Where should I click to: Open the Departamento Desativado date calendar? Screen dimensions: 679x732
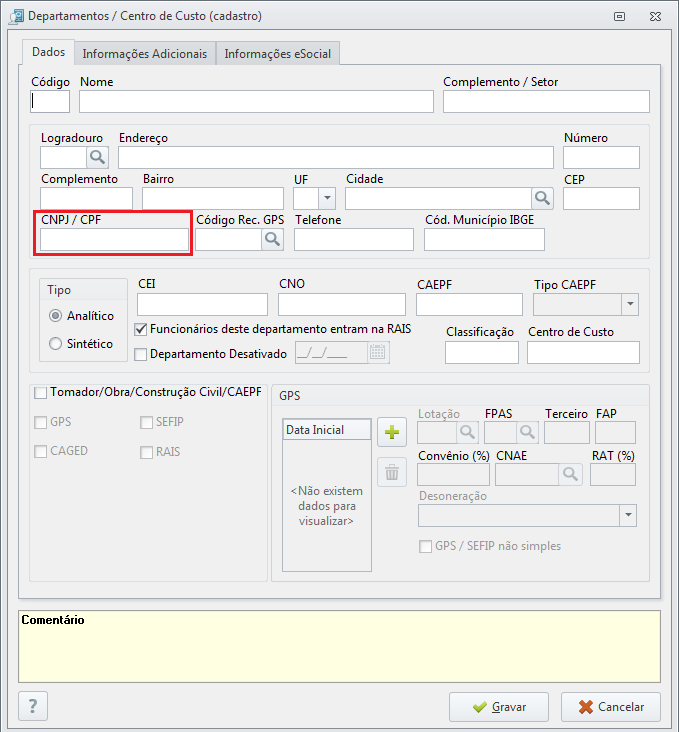(x=377, y=352)
